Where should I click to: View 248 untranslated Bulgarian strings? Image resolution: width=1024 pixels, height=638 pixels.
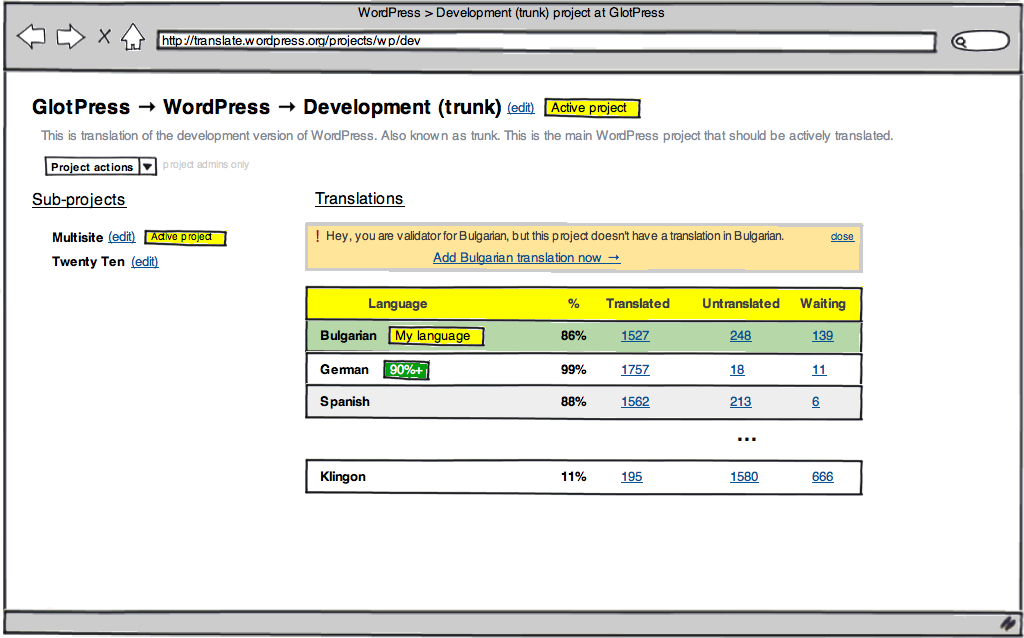pyautogui.click(x=740, y=336)
